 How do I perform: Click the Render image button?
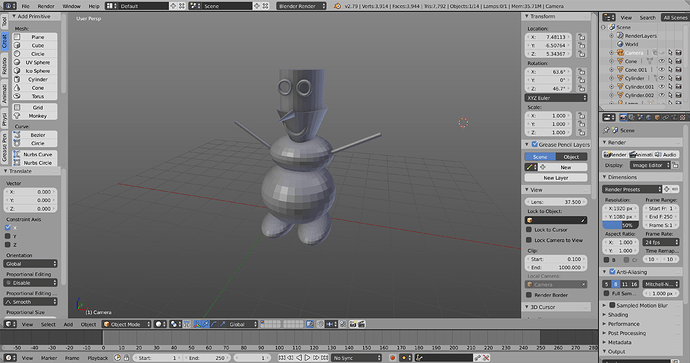pyautogui.click(x=615, y=154)
